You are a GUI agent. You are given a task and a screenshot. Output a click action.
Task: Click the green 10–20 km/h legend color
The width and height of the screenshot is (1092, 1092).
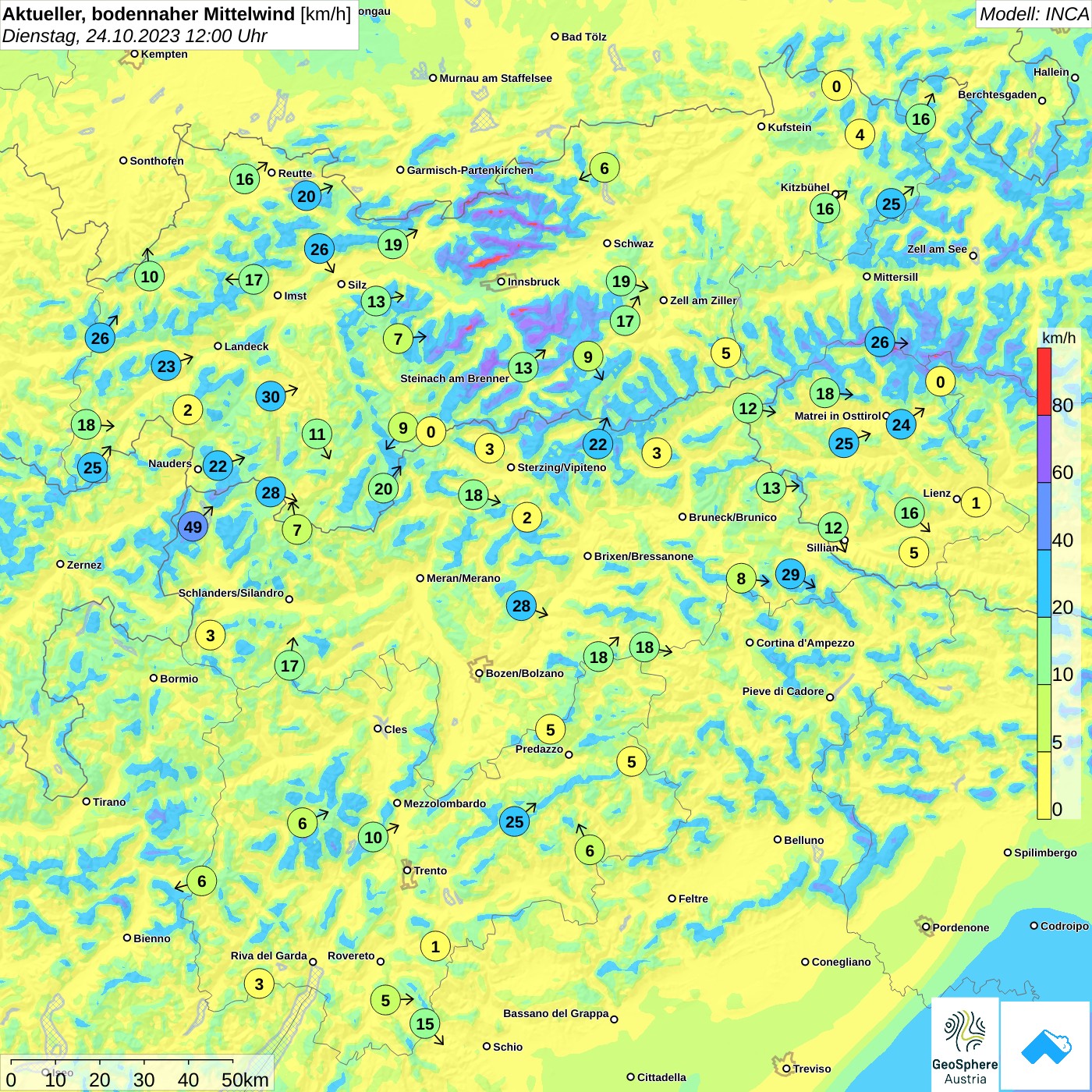click(1044, 651)
